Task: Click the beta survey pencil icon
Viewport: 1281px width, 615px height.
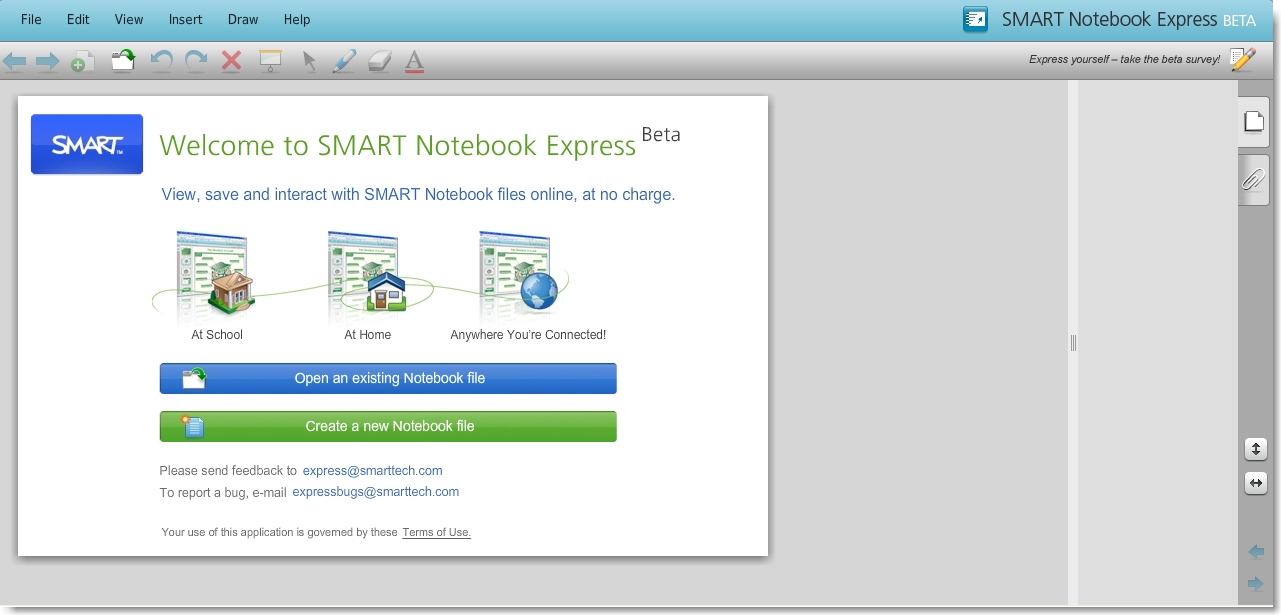Action: pos(1242,59)
